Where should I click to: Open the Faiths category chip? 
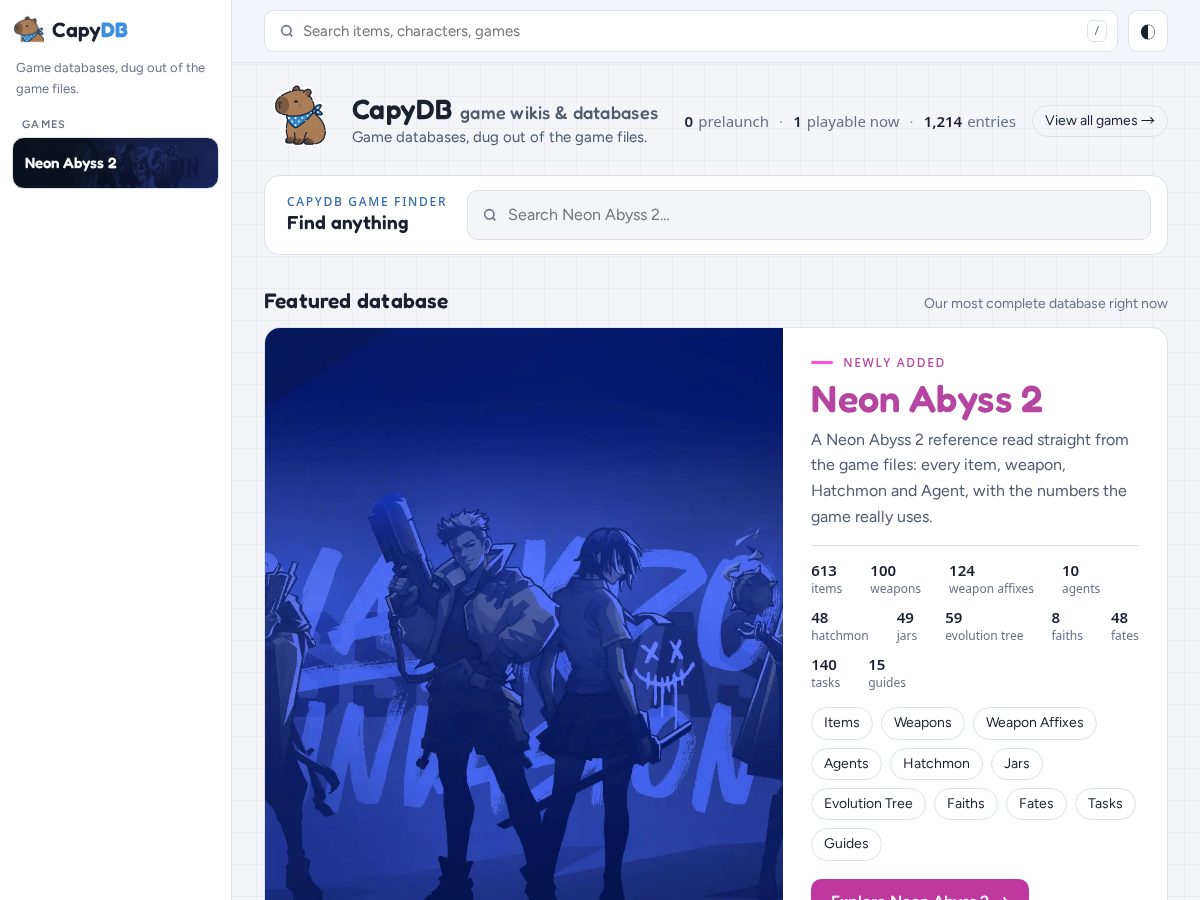pos(966,804)
